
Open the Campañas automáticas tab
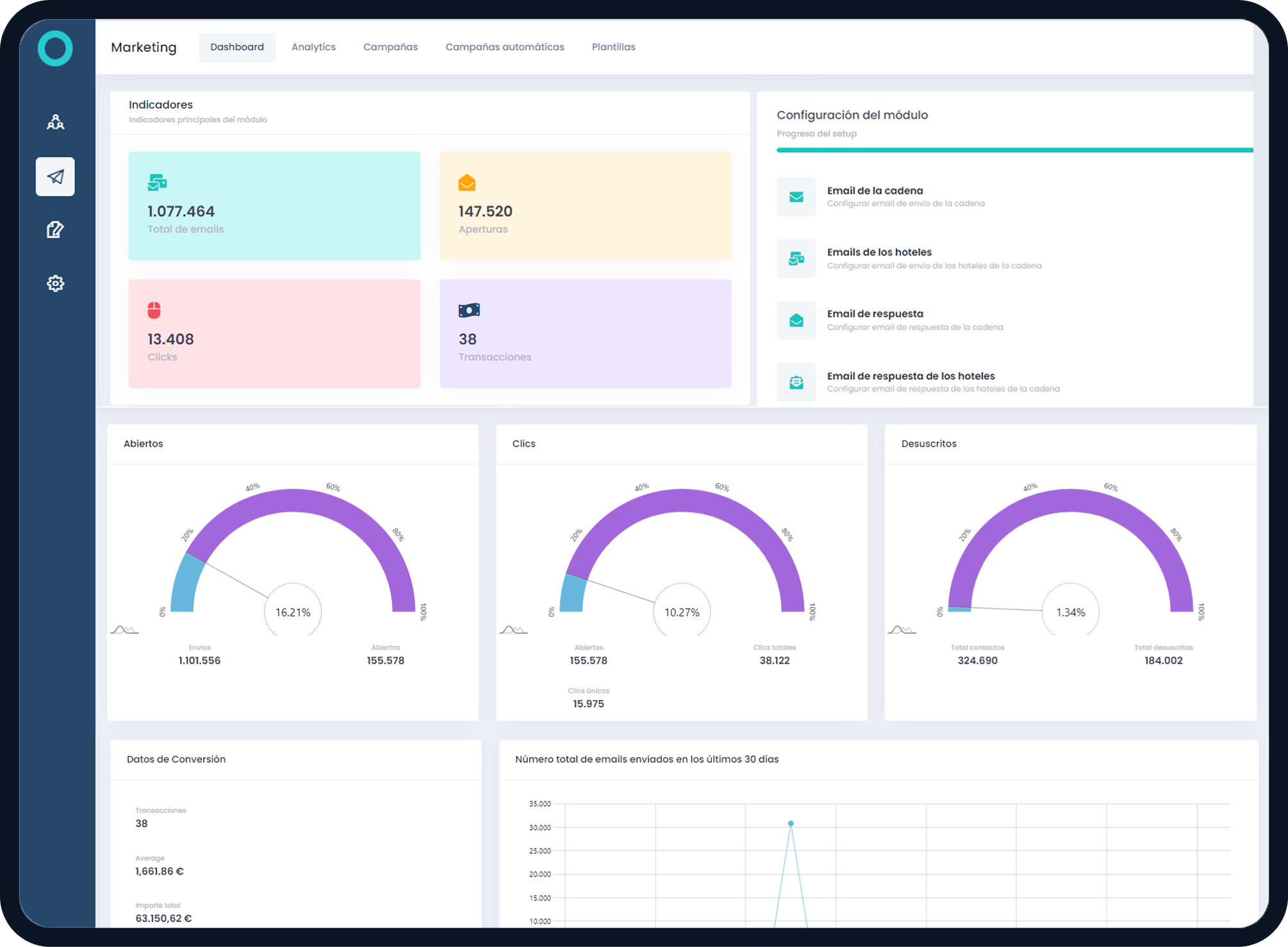click(x=504, y=47)
